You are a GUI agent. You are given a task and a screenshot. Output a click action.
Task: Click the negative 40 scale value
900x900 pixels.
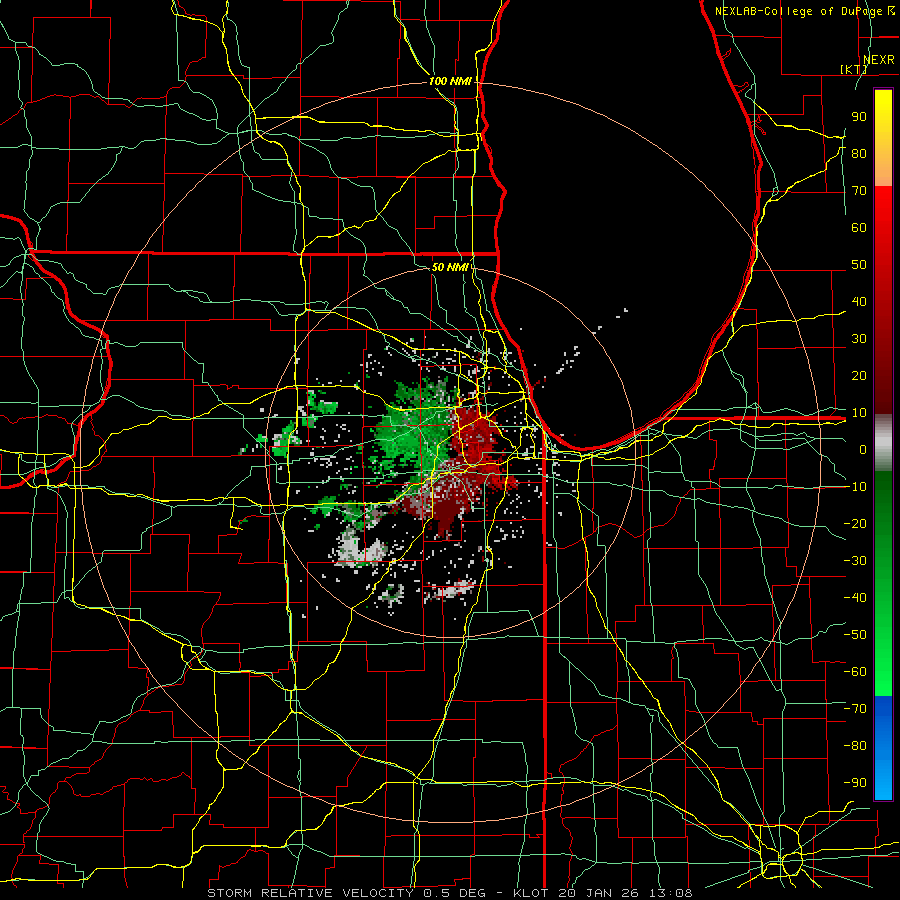(855, 598)
